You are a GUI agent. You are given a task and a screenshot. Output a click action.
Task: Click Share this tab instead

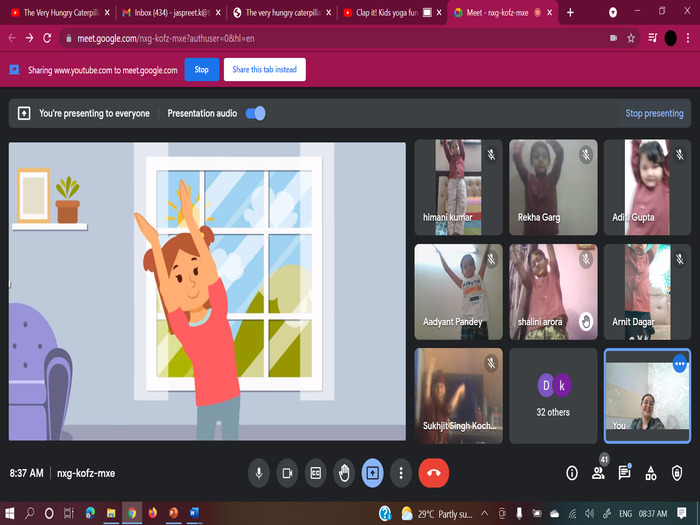pyautogui.click(x=265, y=70)
